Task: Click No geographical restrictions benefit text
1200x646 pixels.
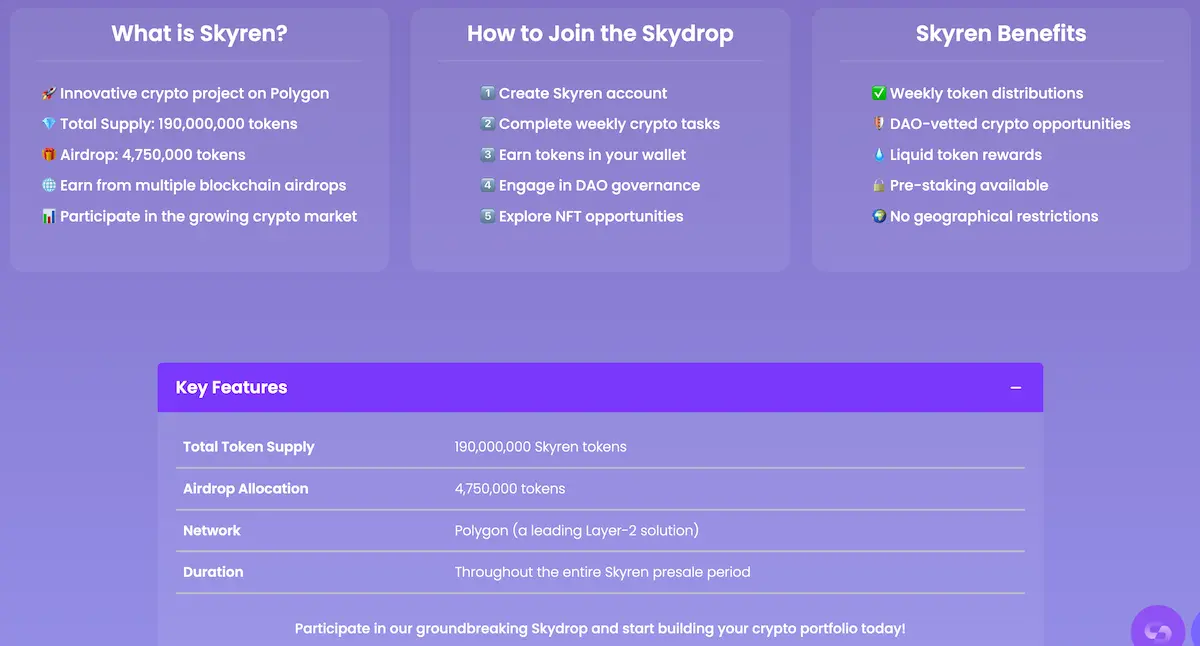Action: [994, 216]
